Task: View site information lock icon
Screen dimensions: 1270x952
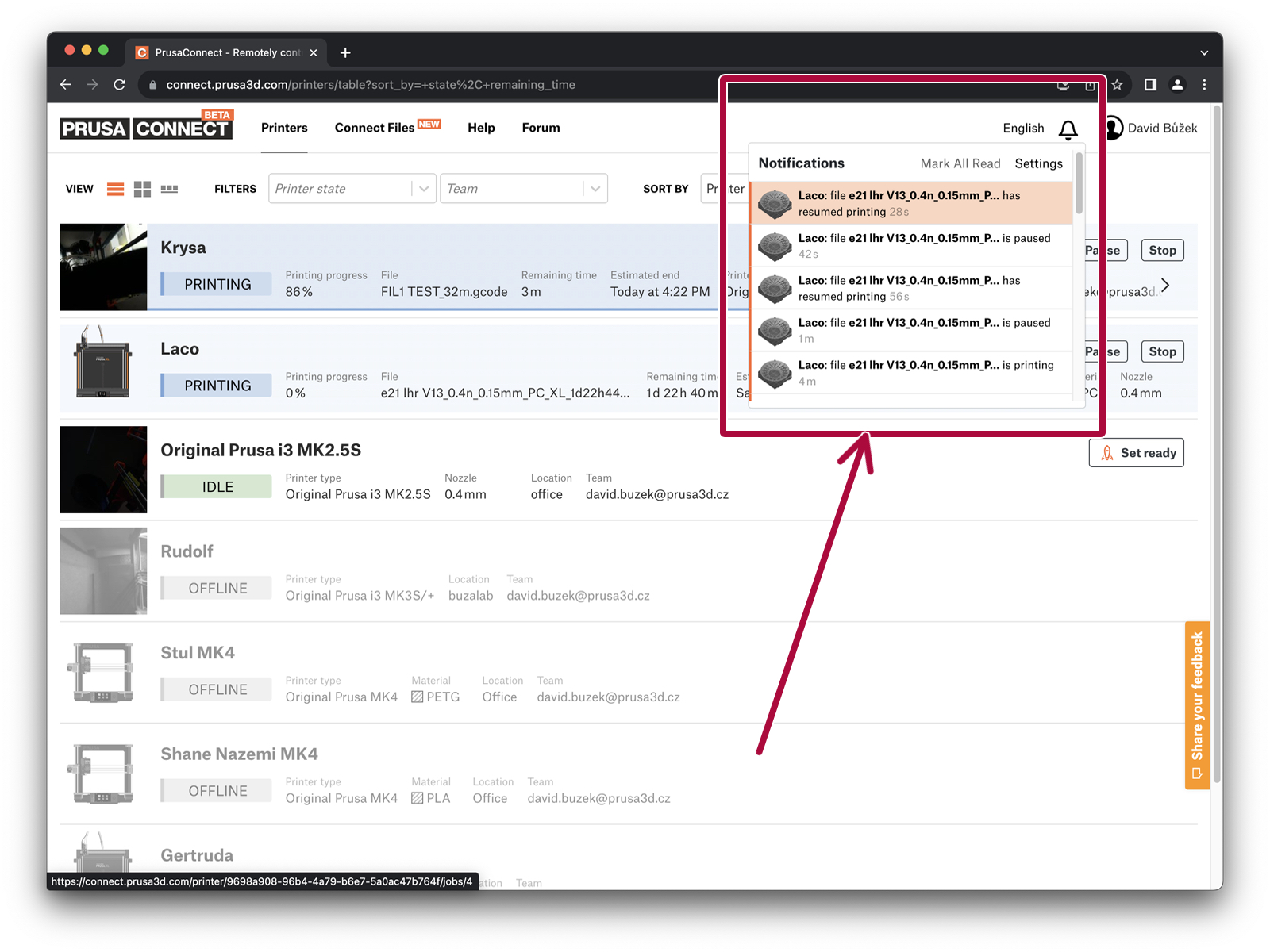Action: pos(152,85)
